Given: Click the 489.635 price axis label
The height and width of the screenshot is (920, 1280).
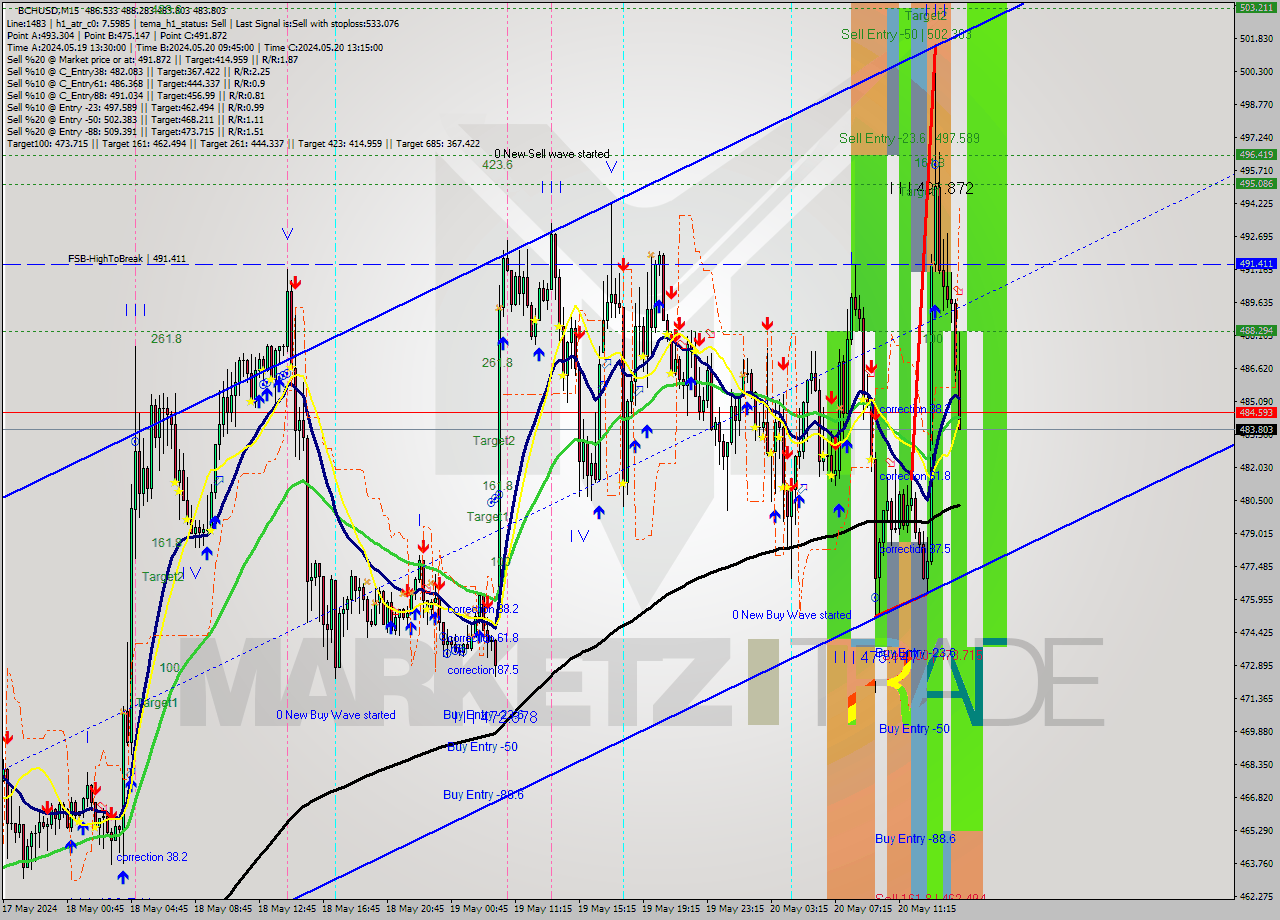Looking at the screenshot, I should pos(1256,303).
